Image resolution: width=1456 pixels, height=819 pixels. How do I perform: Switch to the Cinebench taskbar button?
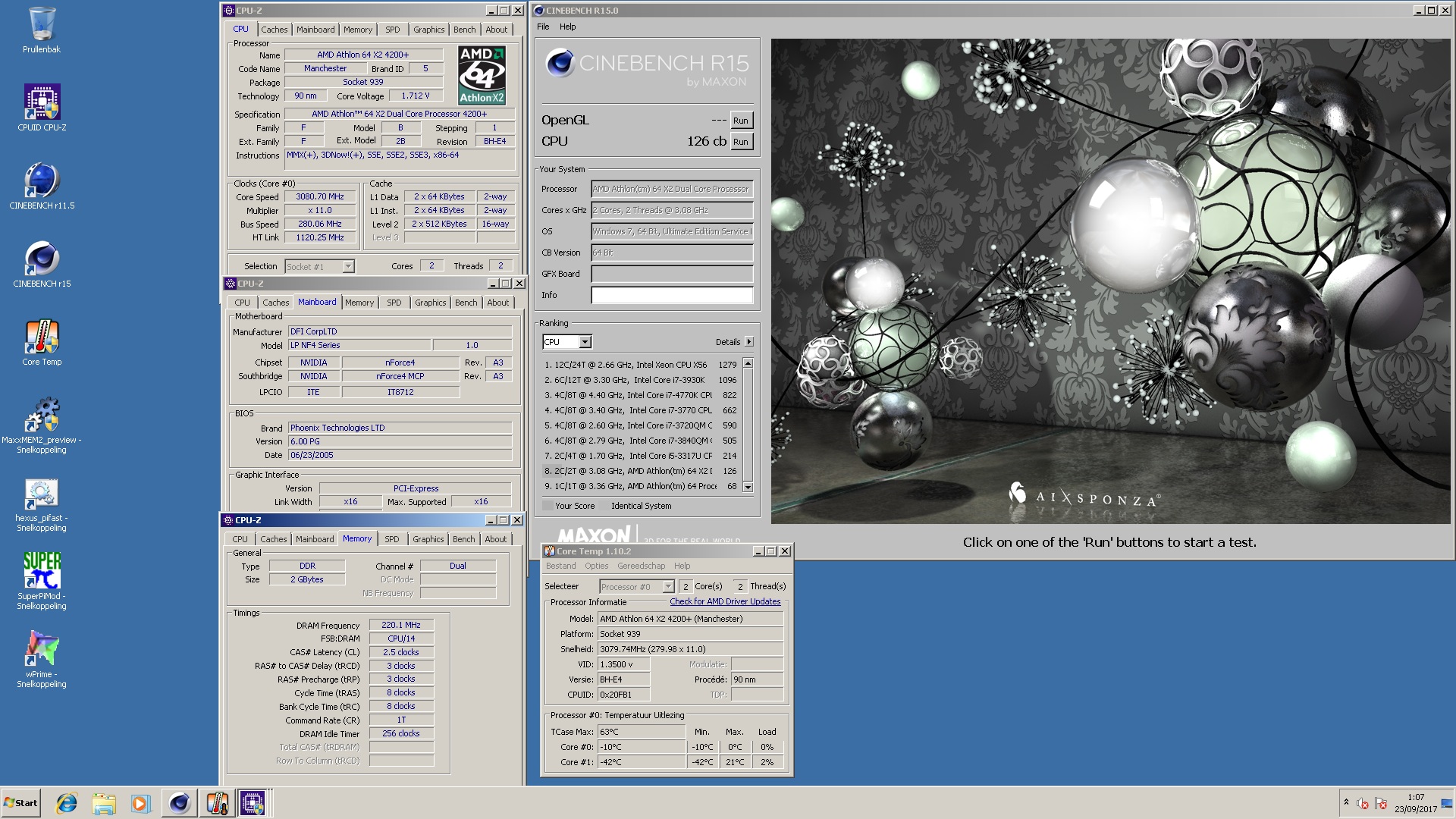point(179,803)
